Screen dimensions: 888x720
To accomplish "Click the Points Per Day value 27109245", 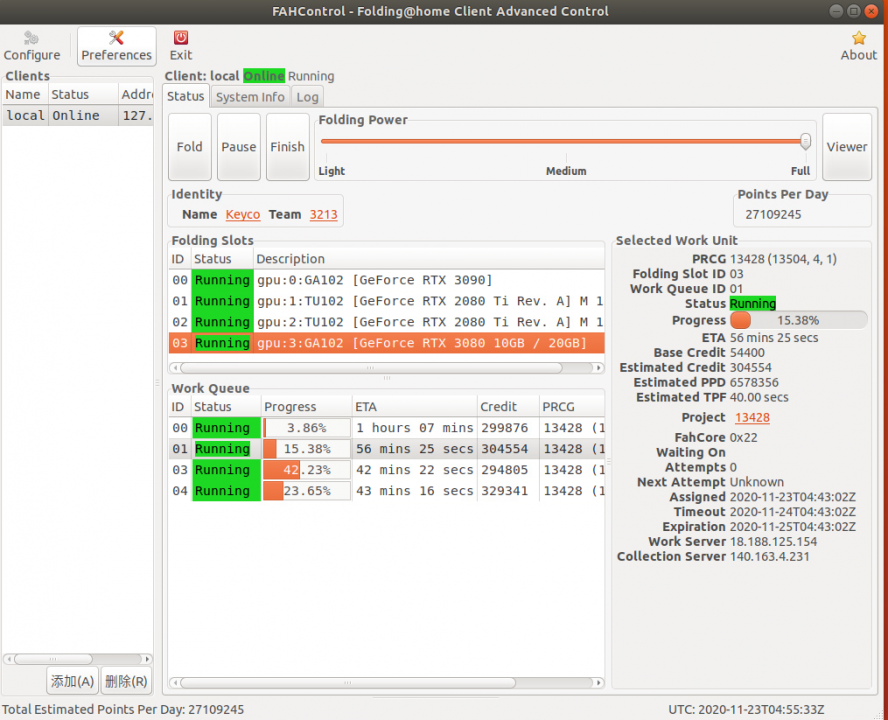I will (x=773, y=215).
